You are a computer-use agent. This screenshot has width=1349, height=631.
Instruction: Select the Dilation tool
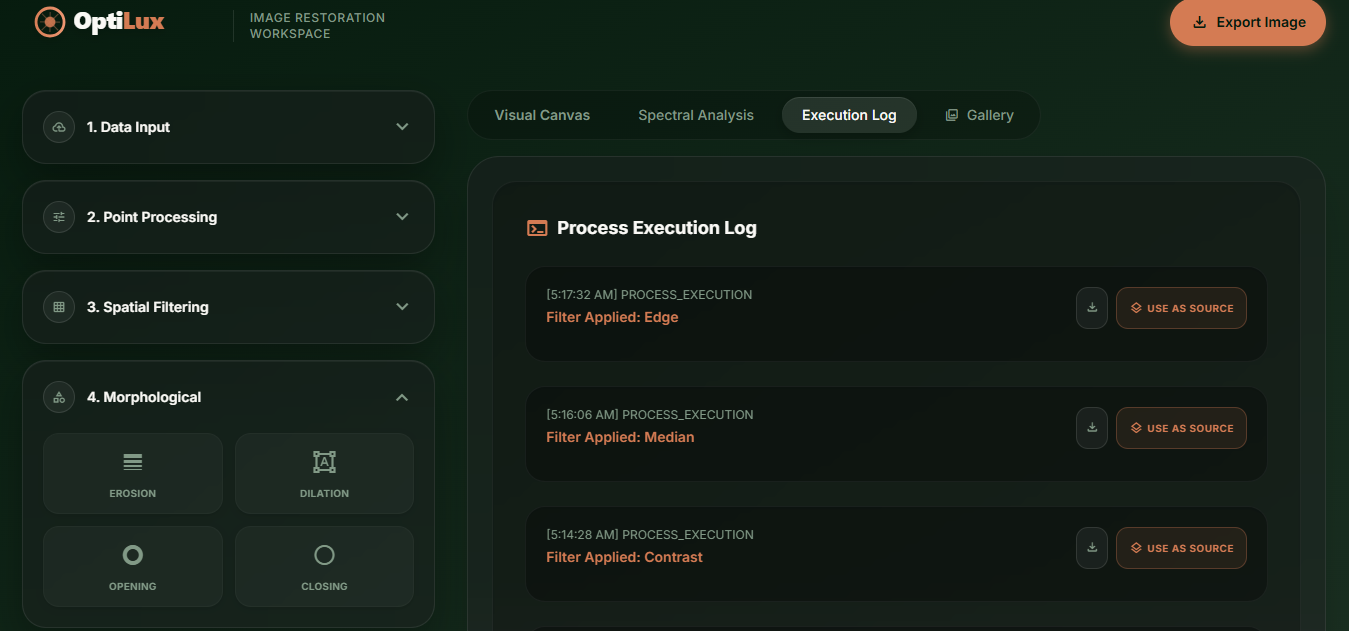pyautogui.click(x=324, y=473)
